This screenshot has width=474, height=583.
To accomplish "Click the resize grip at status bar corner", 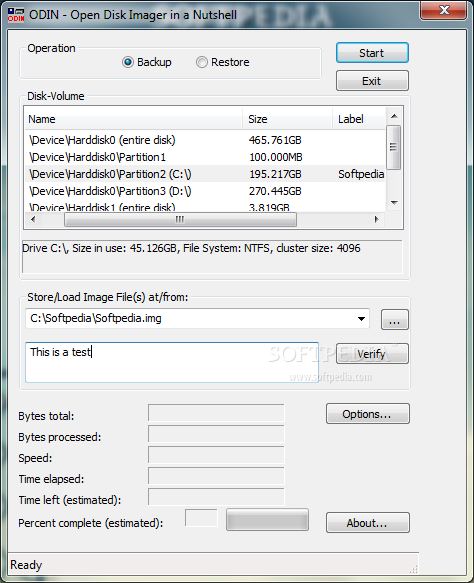I will coord(413,568).
